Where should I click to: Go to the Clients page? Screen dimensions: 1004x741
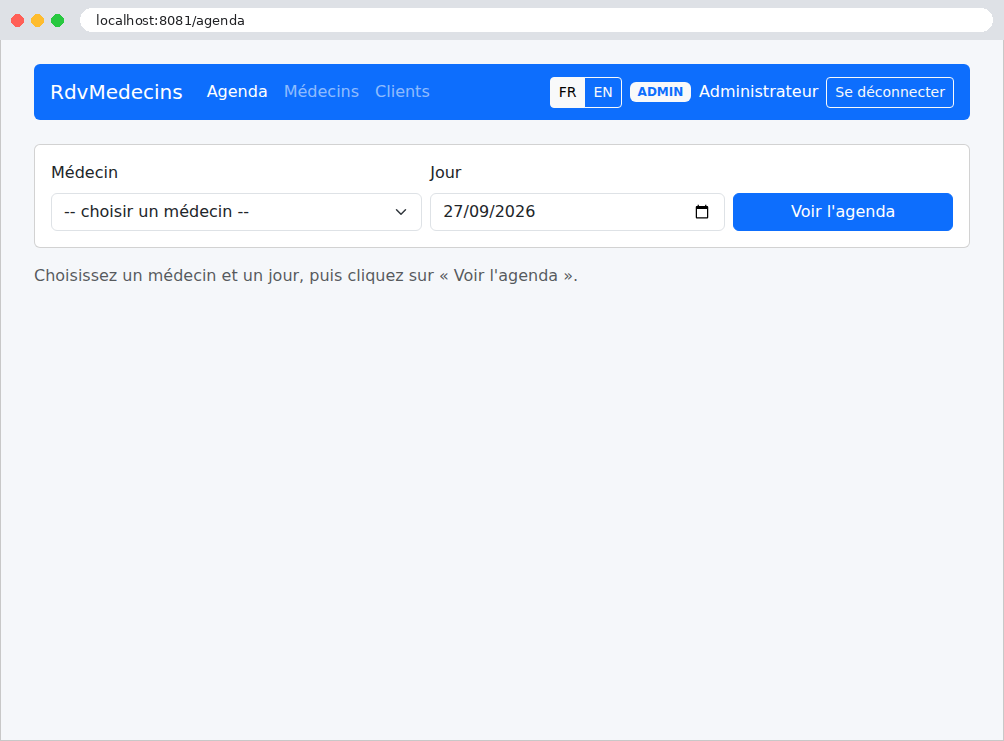pos(402,92)
